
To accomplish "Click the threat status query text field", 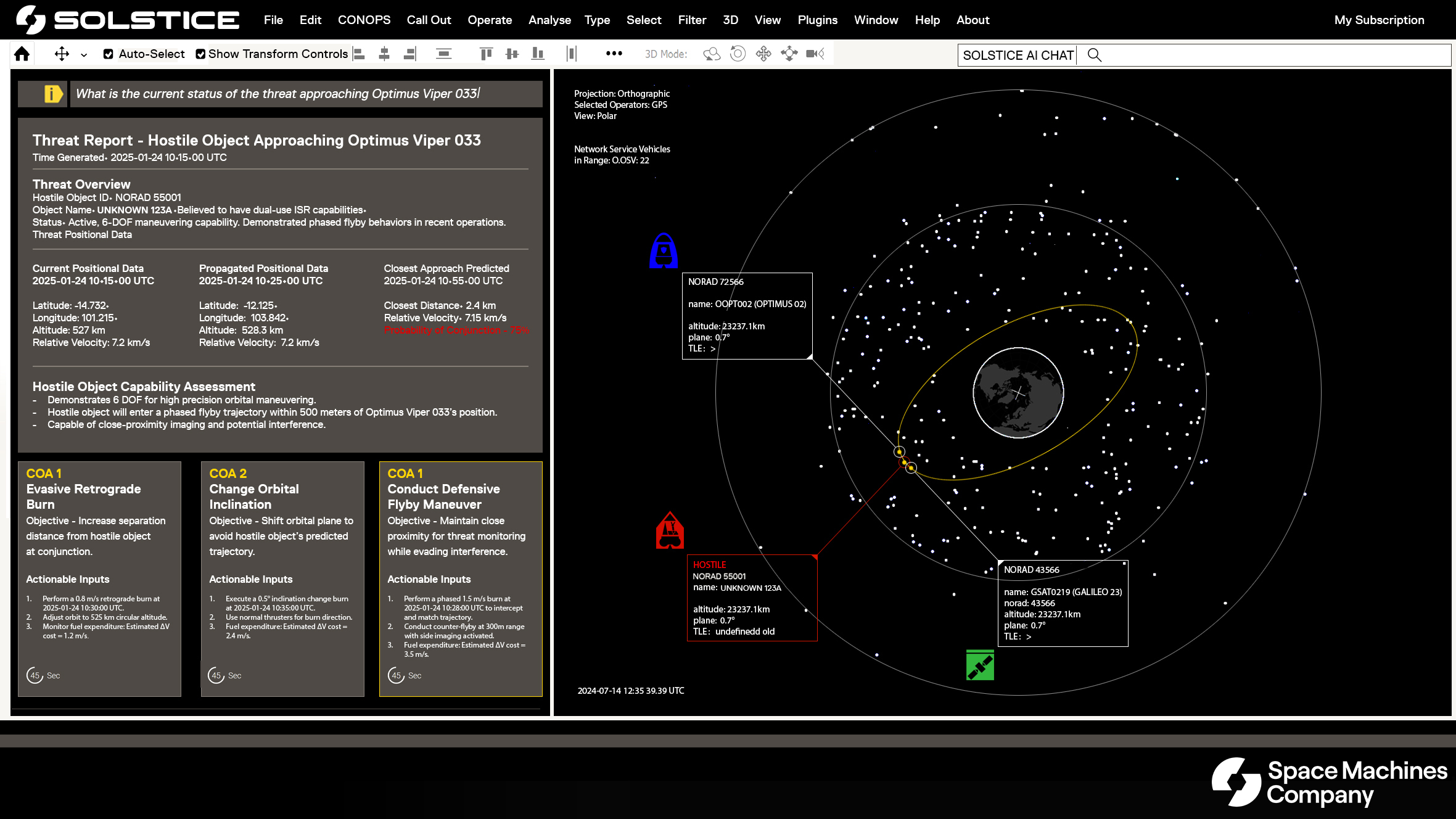I will coord(306,94).
